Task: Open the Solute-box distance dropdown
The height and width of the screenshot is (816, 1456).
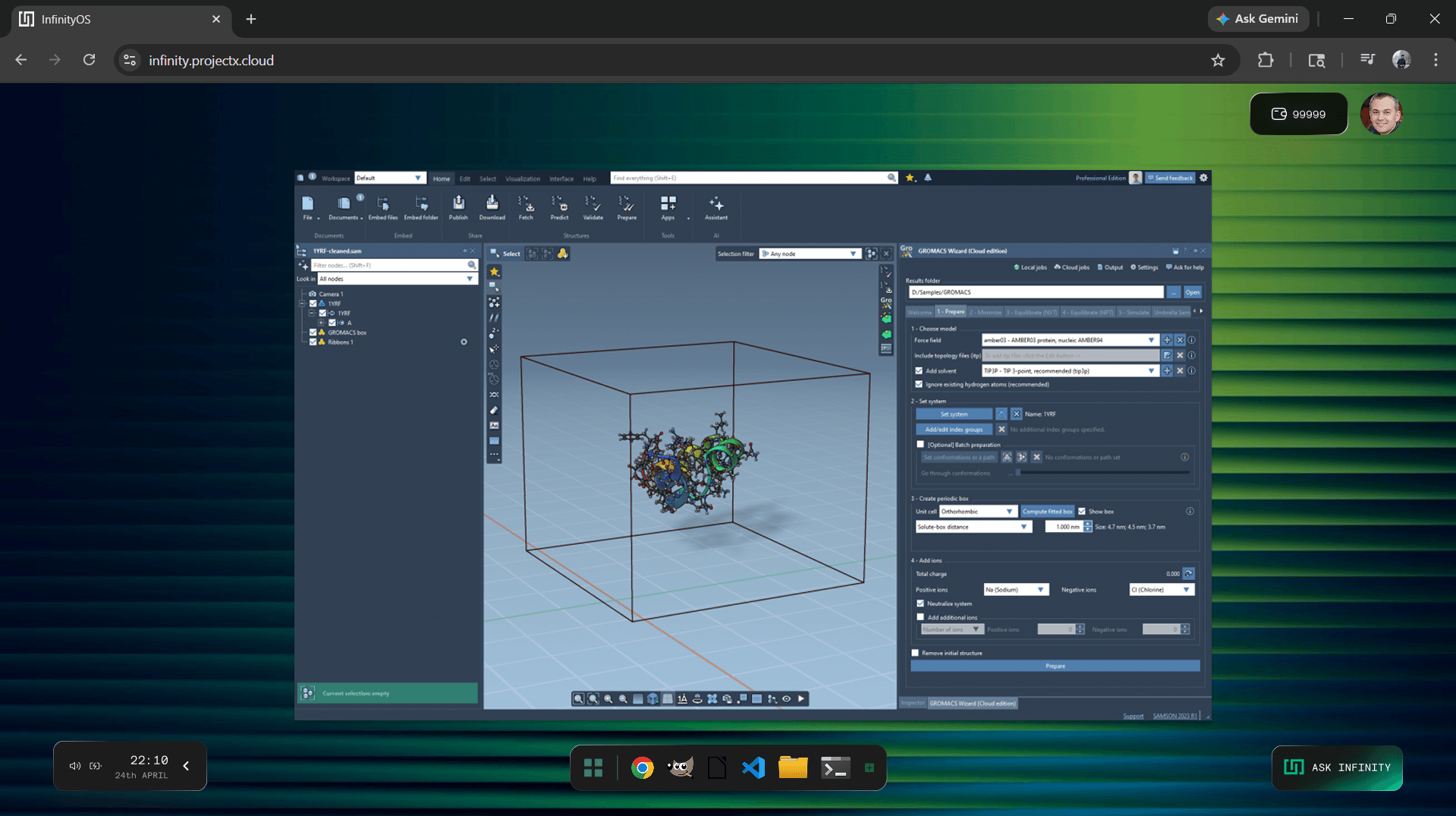Action: pyautogui.click(x=973, y=527)
